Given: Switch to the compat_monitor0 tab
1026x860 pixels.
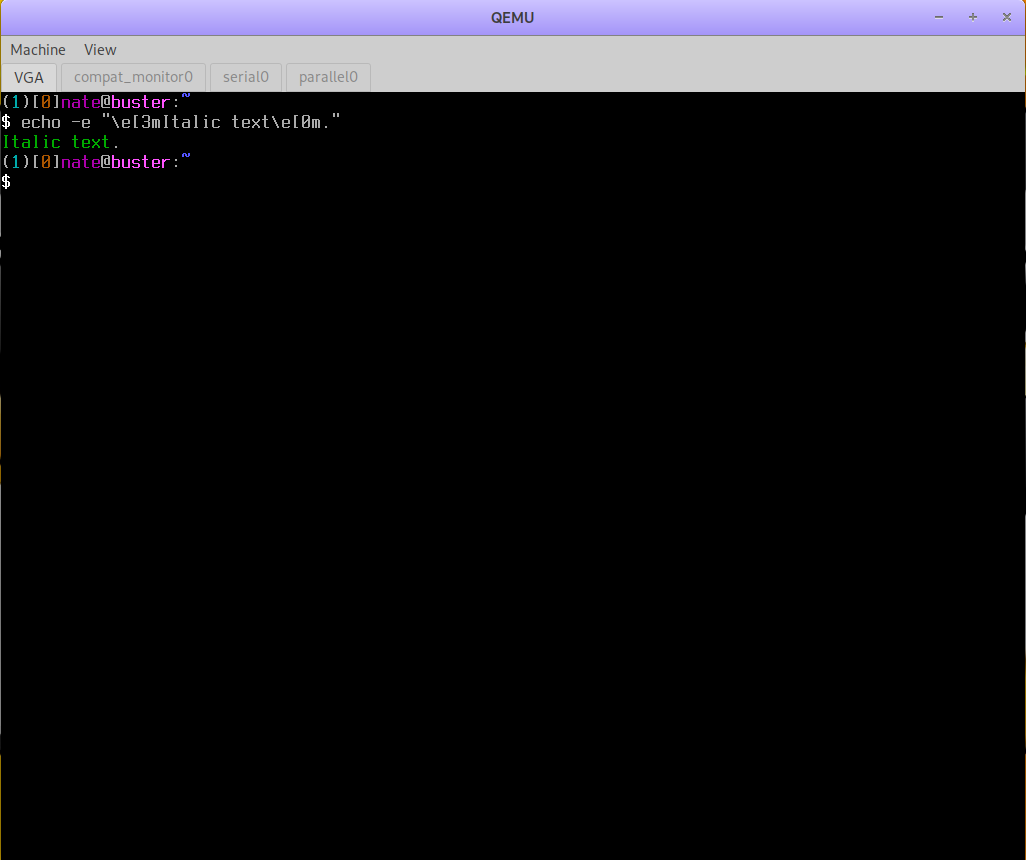Looking at the screenshot, I should pos(133,77).
